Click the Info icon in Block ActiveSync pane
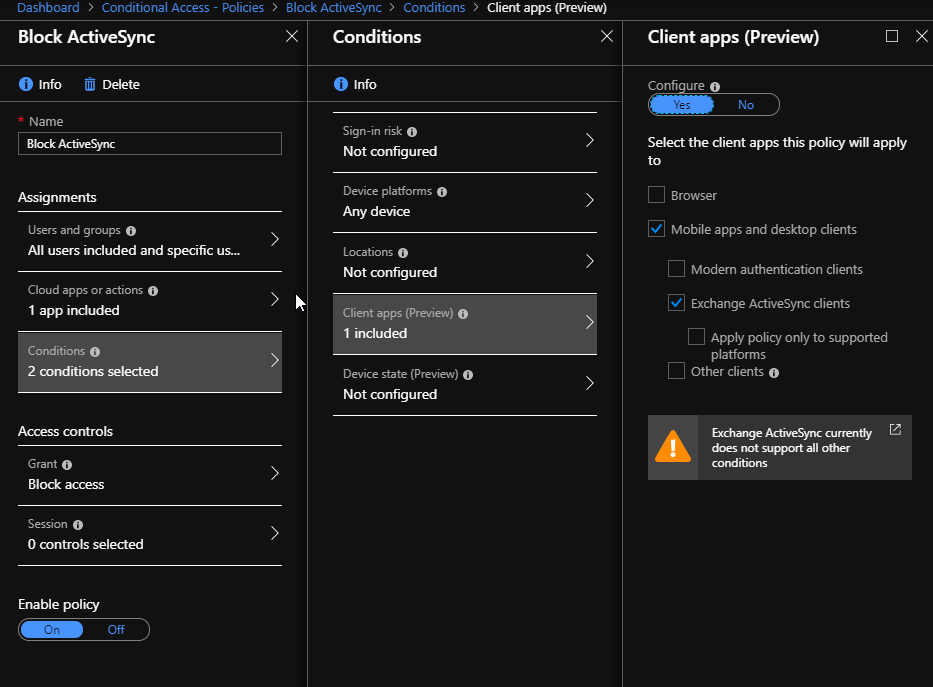Viewport: 933px width, 687px height. (x=26, y=84)
